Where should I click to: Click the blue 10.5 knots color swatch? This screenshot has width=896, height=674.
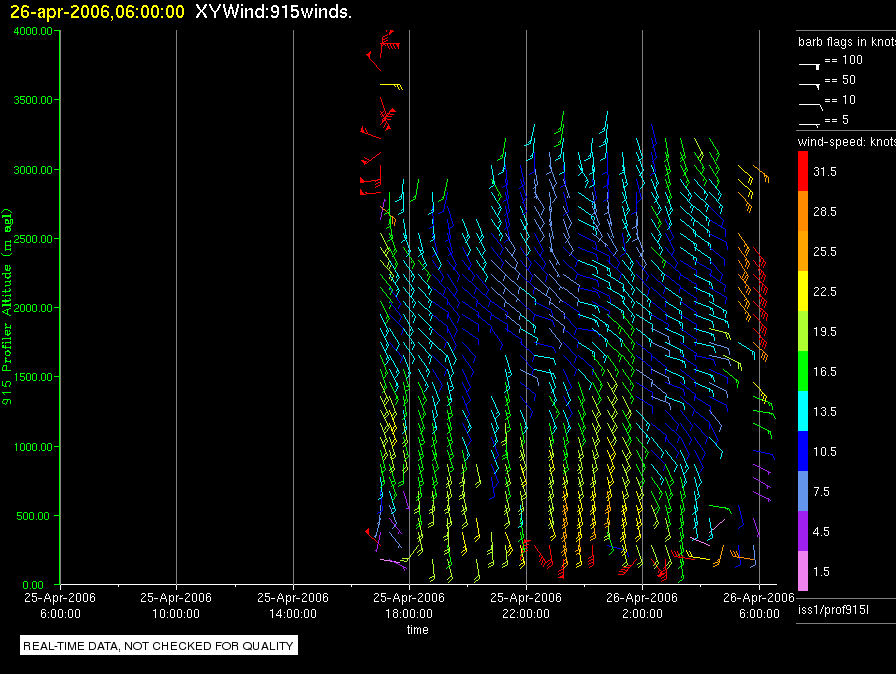pos(803,451)
